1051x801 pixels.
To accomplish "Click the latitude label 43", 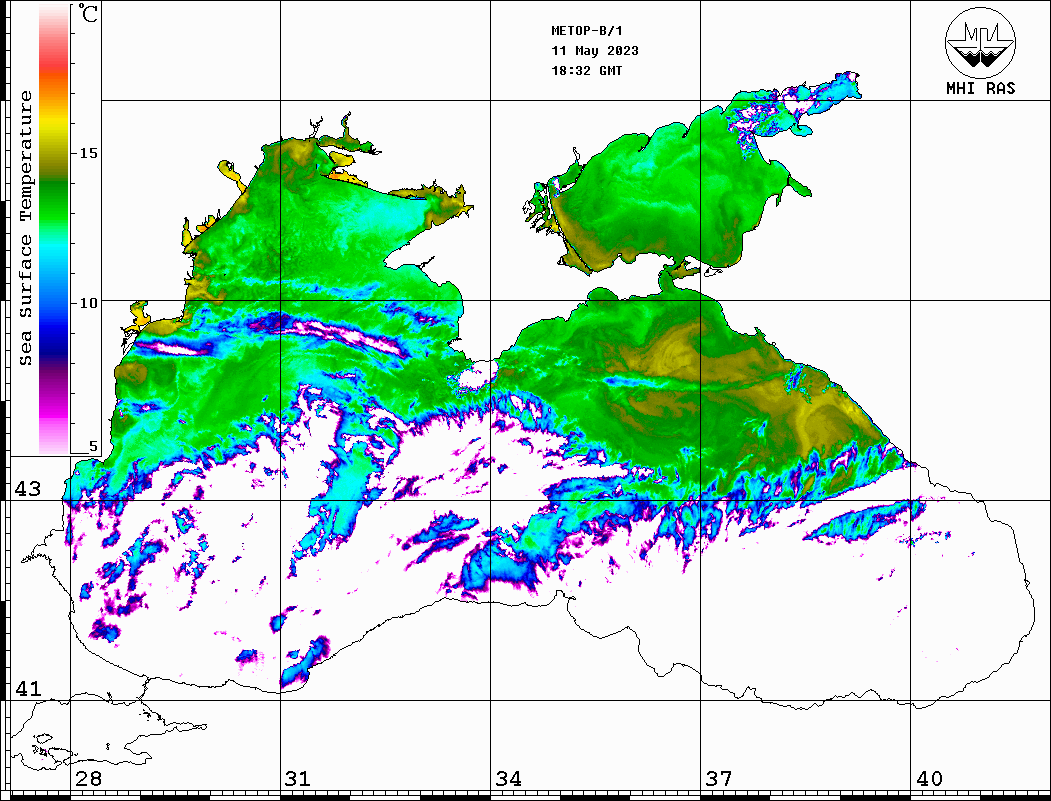I will [x=28, y=489].
